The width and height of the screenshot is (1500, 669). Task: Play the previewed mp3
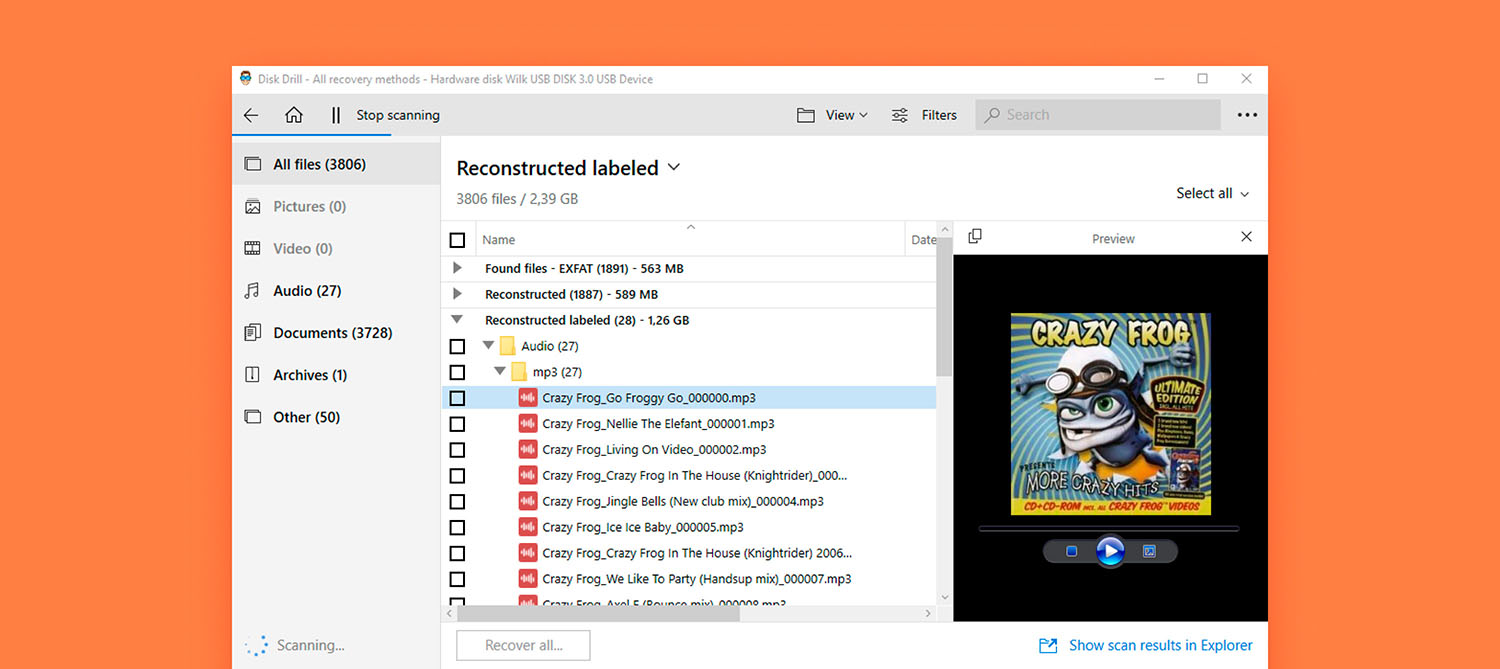point(1110,551)
